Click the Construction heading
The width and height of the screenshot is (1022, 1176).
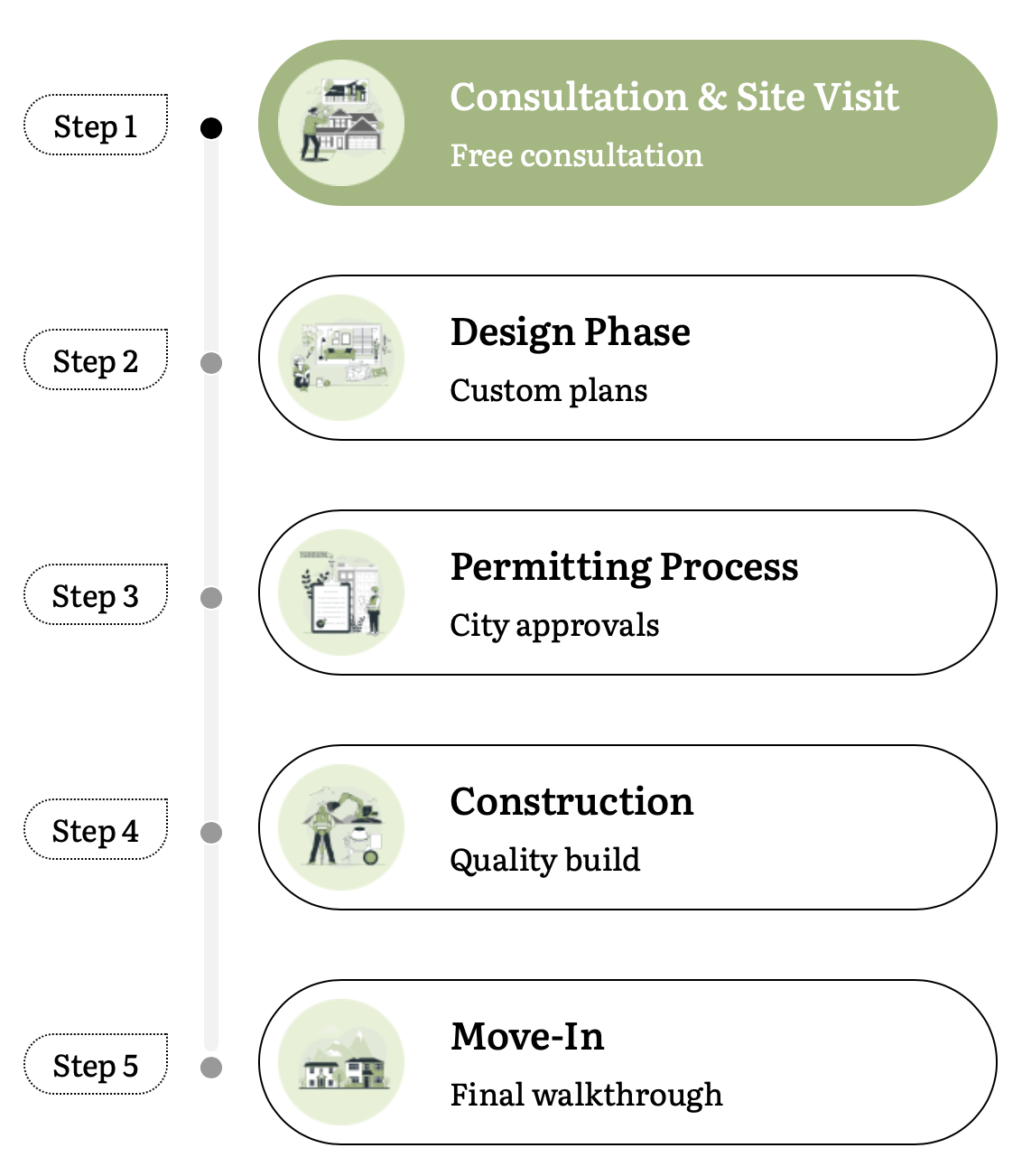point(571,801)
